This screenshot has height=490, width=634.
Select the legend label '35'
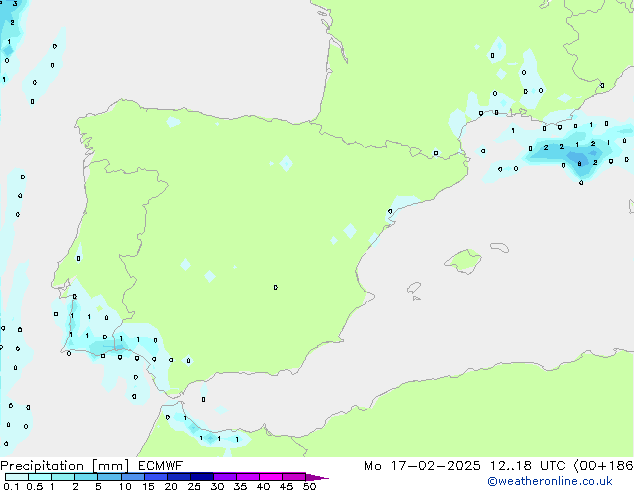240,486
